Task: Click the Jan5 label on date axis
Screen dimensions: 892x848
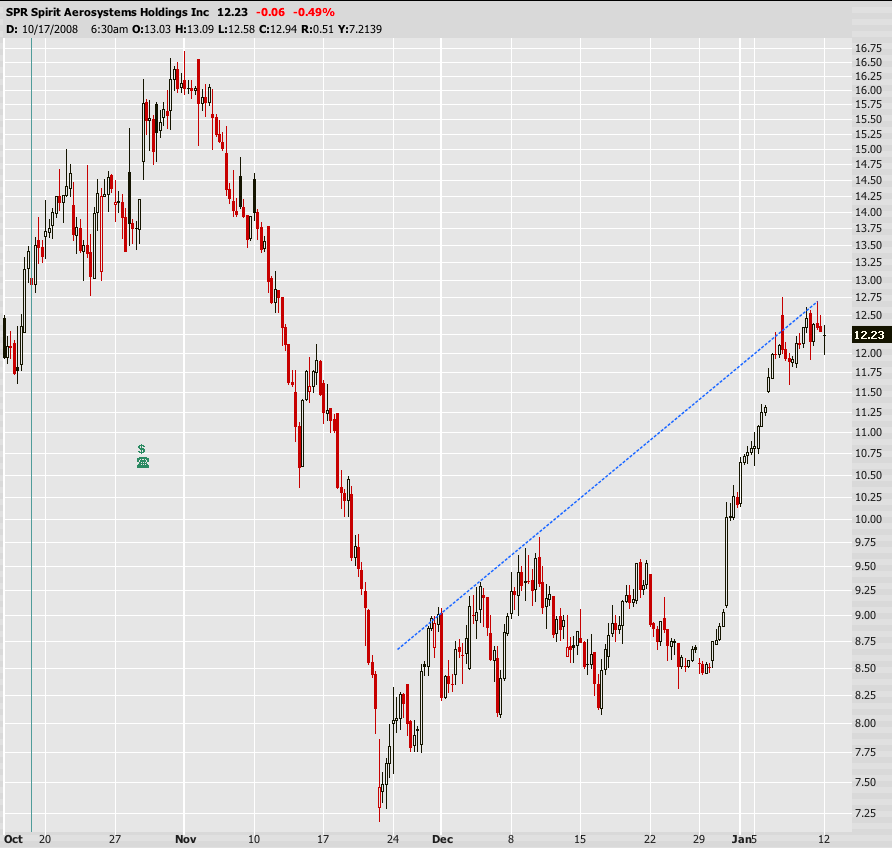Action: pos(743,838)
